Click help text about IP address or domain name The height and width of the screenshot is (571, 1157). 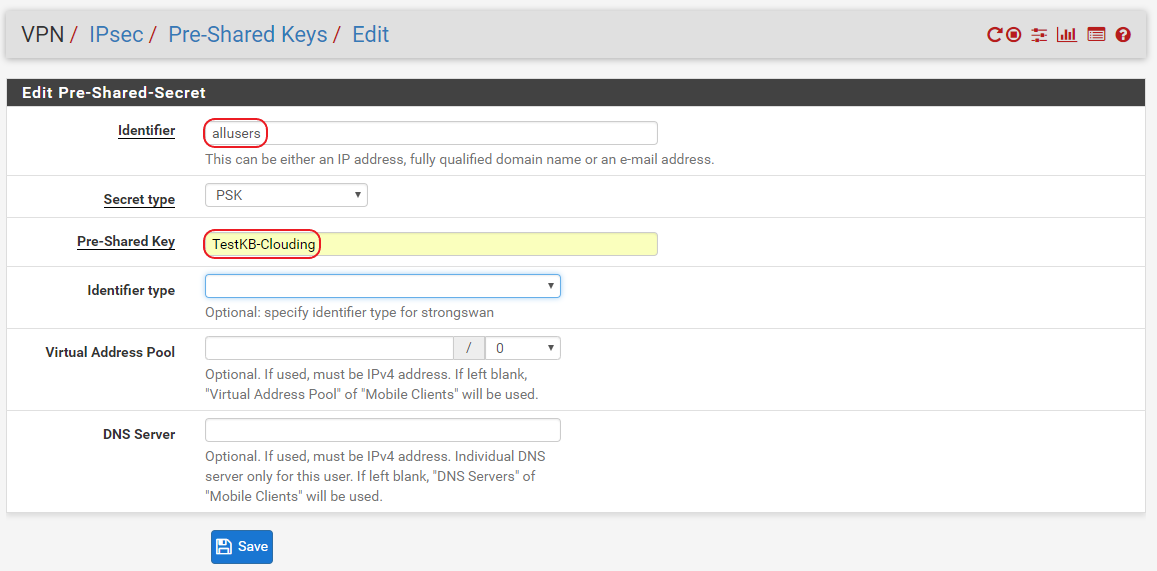pyautogui.click(x=460, y=159)
